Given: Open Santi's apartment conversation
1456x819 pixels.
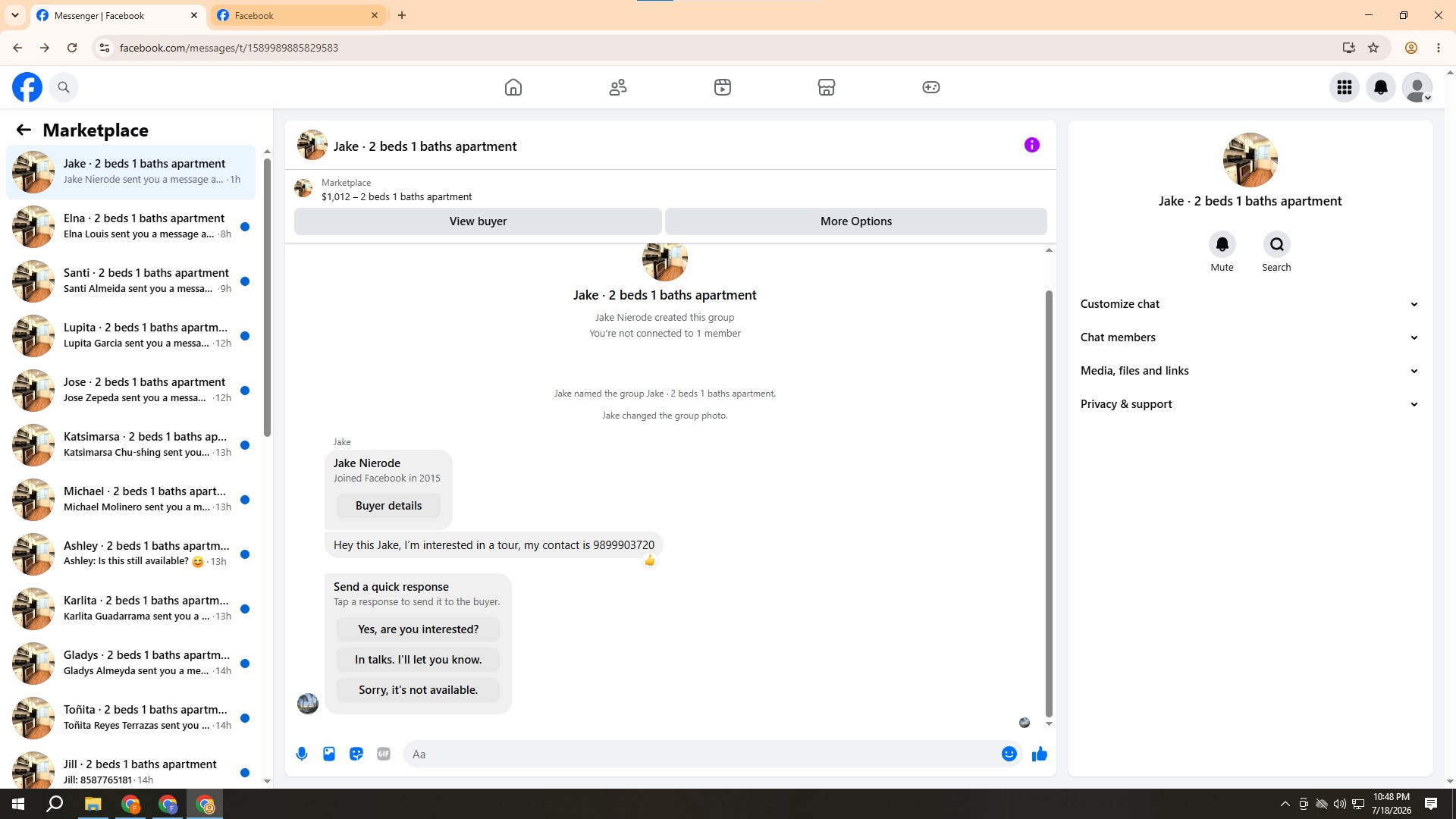Looking at the screenshot, I should 131,281.
